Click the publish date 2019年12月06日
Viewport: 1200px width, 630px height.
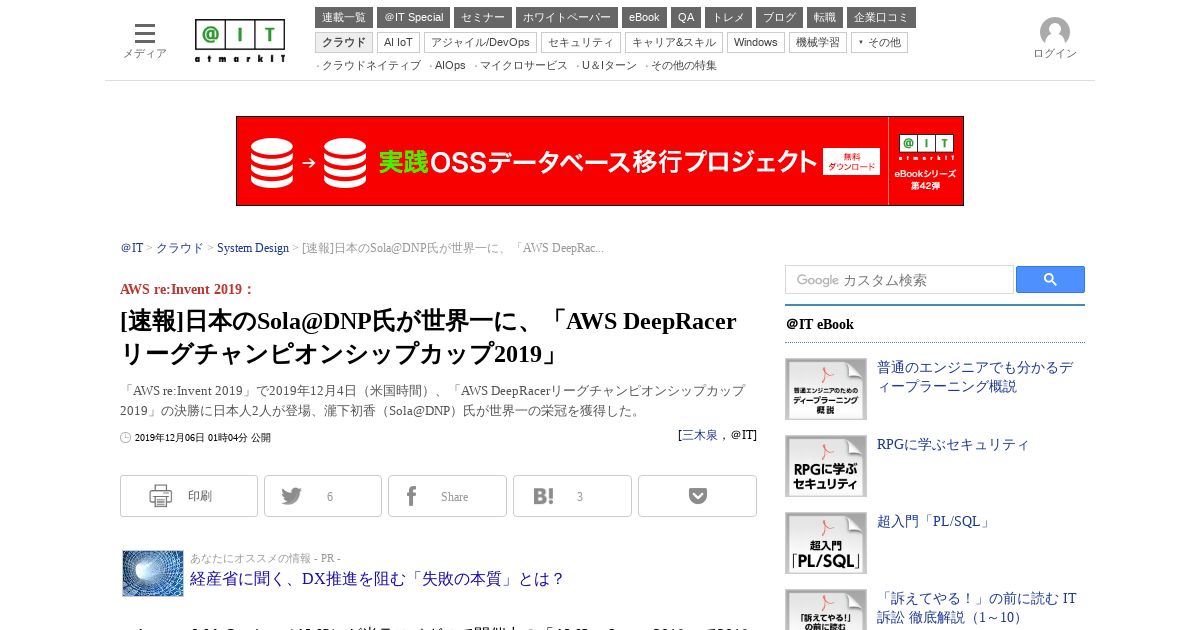coord(202,438)
